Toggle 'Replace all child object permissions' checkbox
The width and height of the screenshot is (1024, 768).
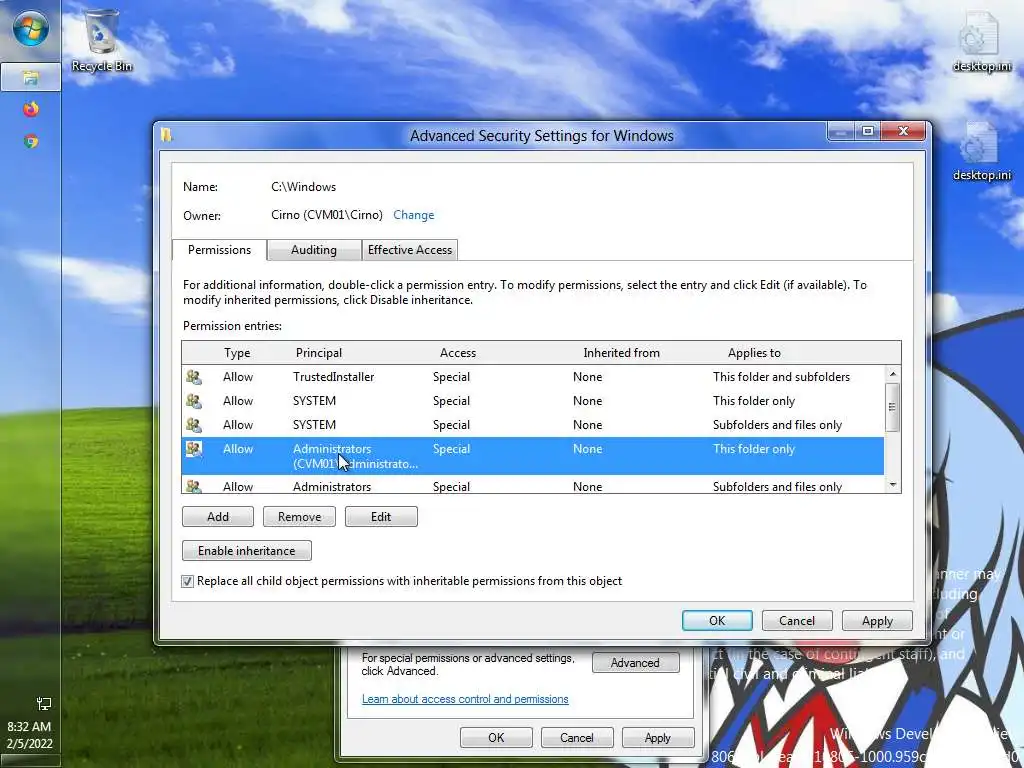point(187,581)
